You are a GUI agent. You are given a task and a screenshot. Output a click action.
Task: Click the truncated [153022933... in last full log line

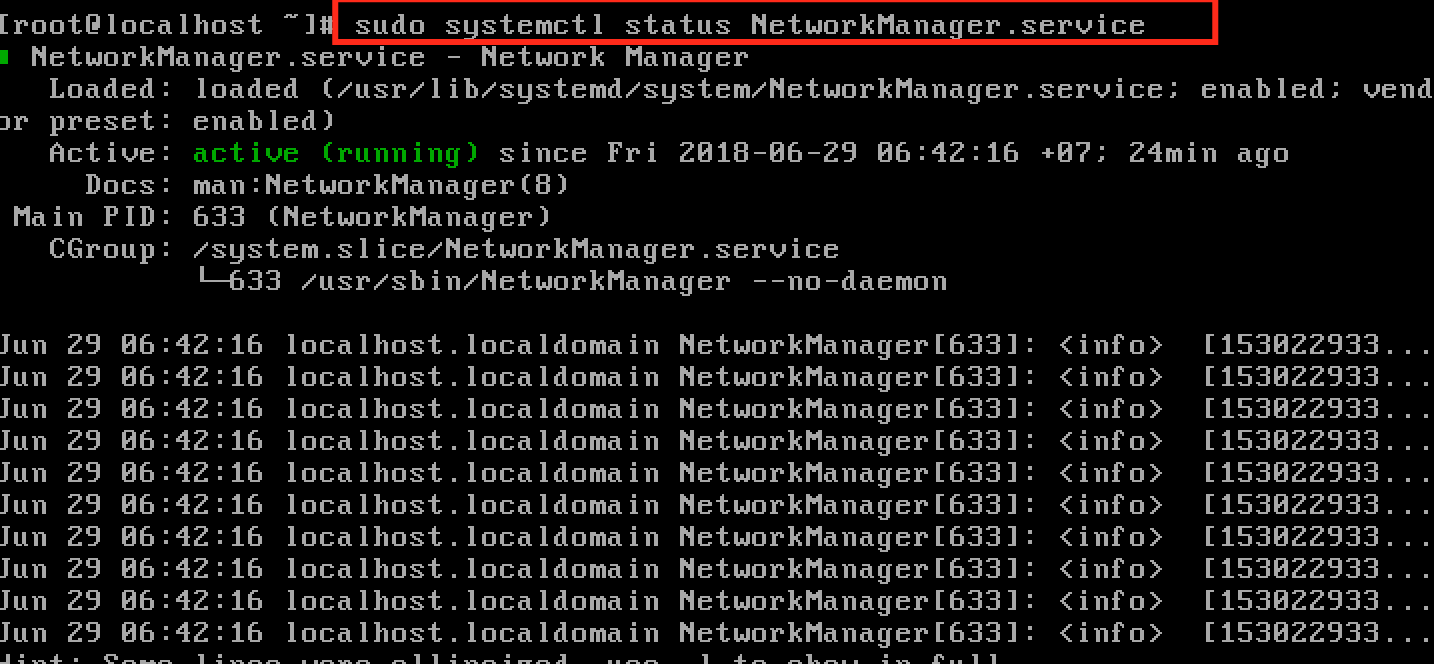click(1317, 634)
